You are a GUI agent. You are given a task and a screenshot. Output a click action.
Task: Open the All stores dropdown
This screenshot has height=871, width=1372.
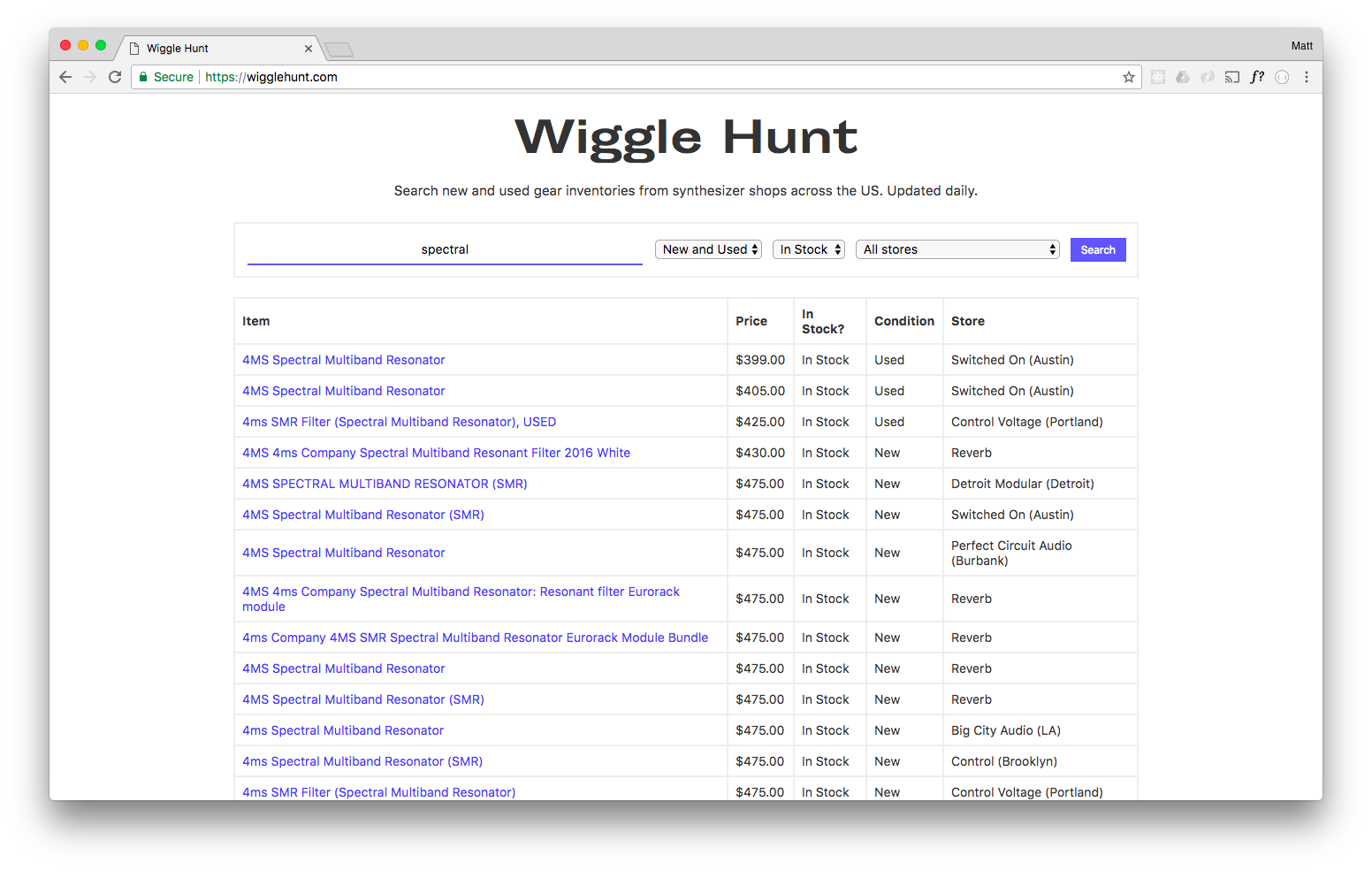tap(957, 249)
